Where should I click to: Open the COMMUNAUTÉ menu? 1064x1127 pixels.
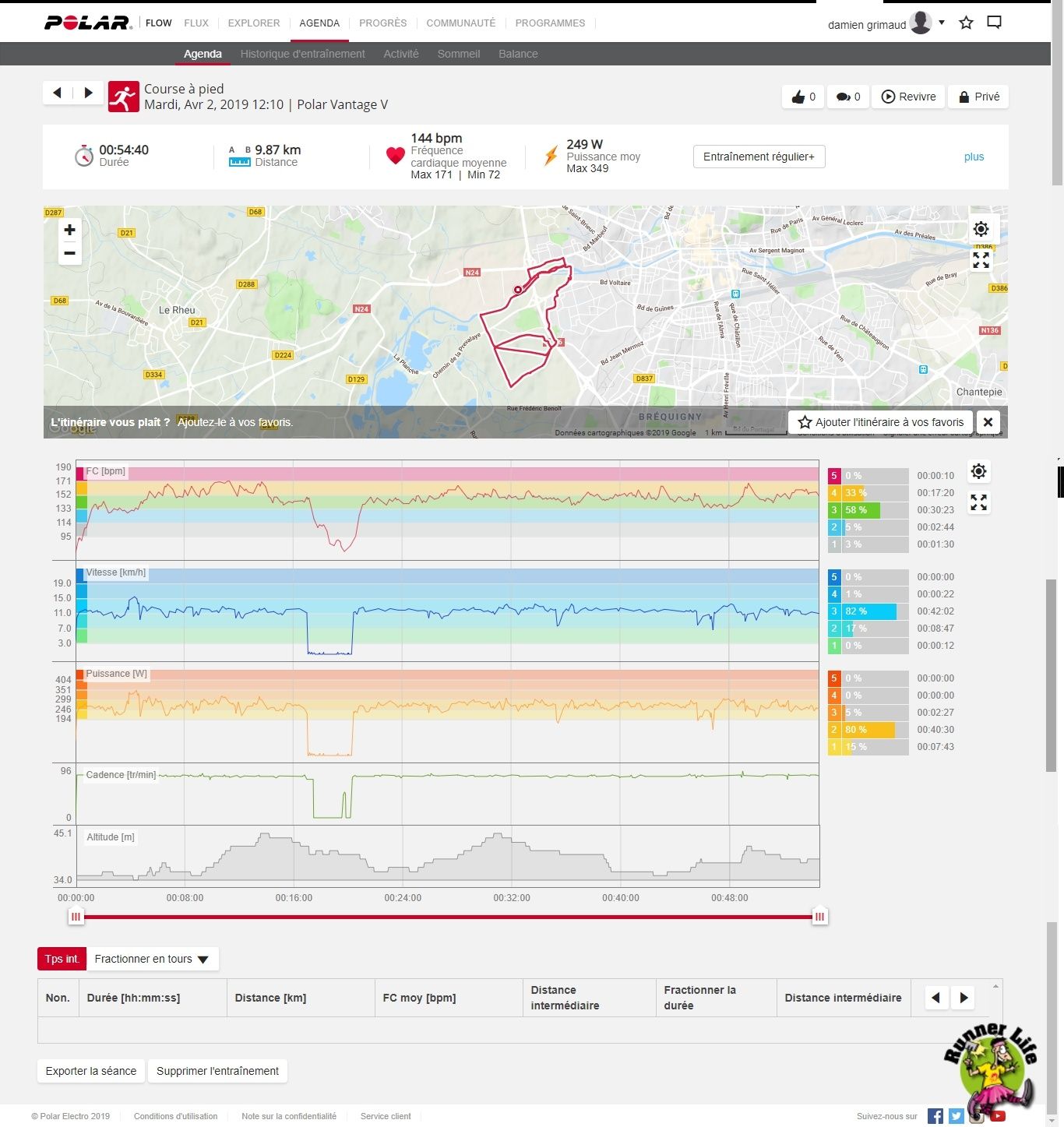pos(460,23)
